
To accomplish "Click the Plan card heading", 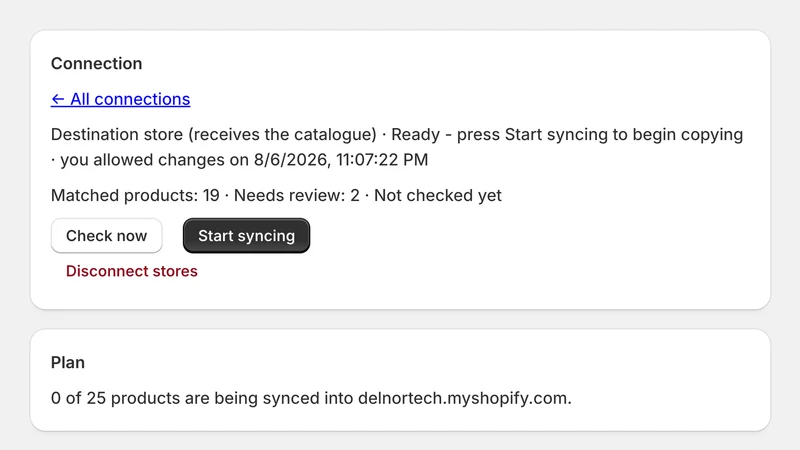I will 68,362.
